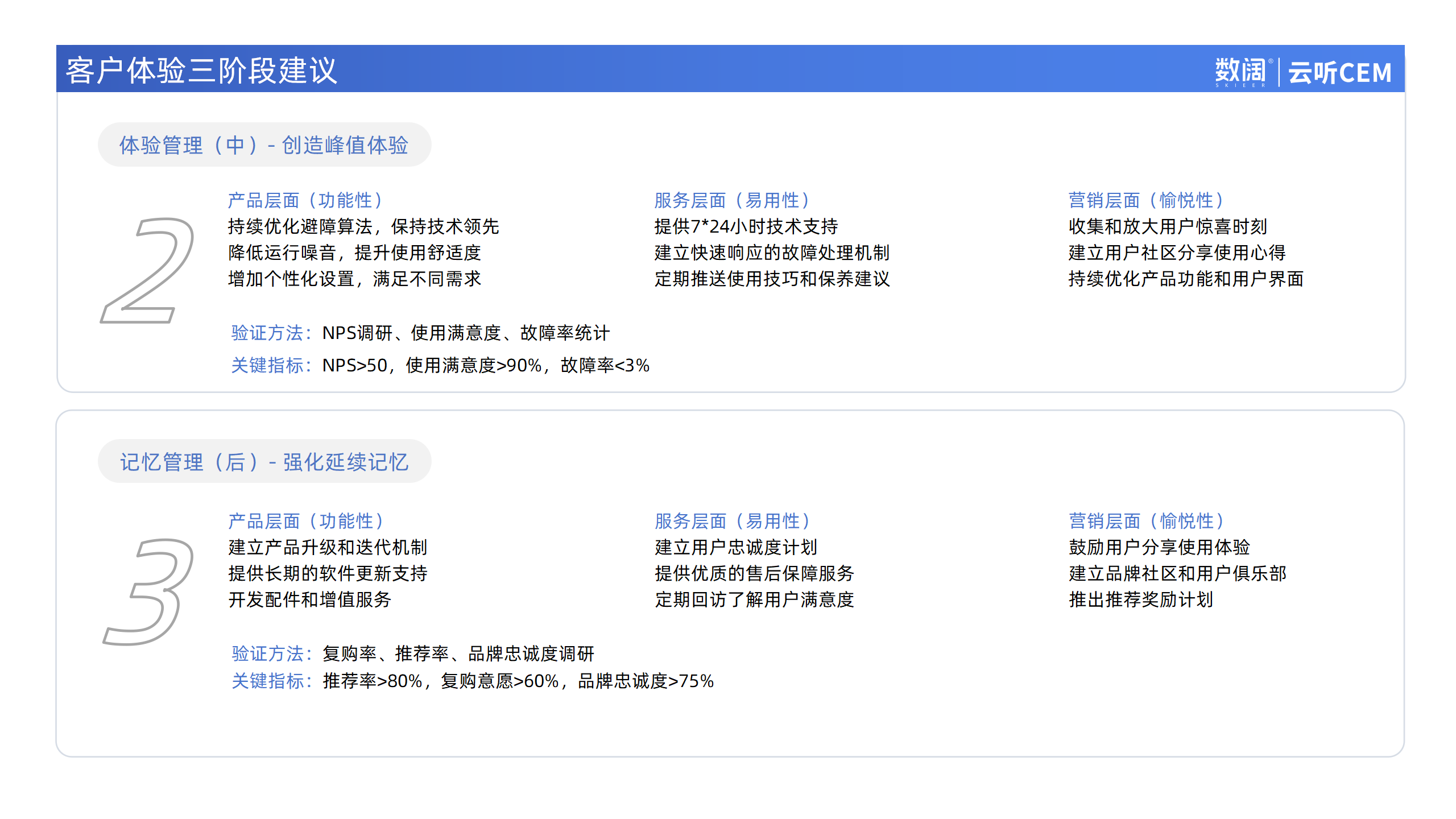Viewport: 1456px width, 819px height.
Task: Click the line 建立品牌社区和用户俱乐部
Action: 1177,573
